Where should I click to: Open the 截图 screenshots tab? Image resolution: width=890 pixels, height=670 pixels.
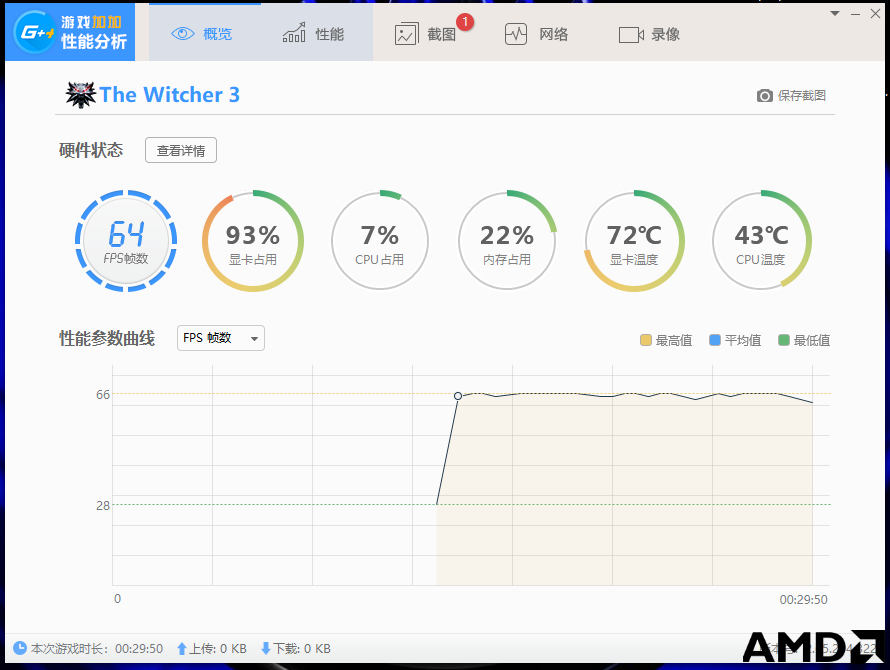click(x=429, y=33)
